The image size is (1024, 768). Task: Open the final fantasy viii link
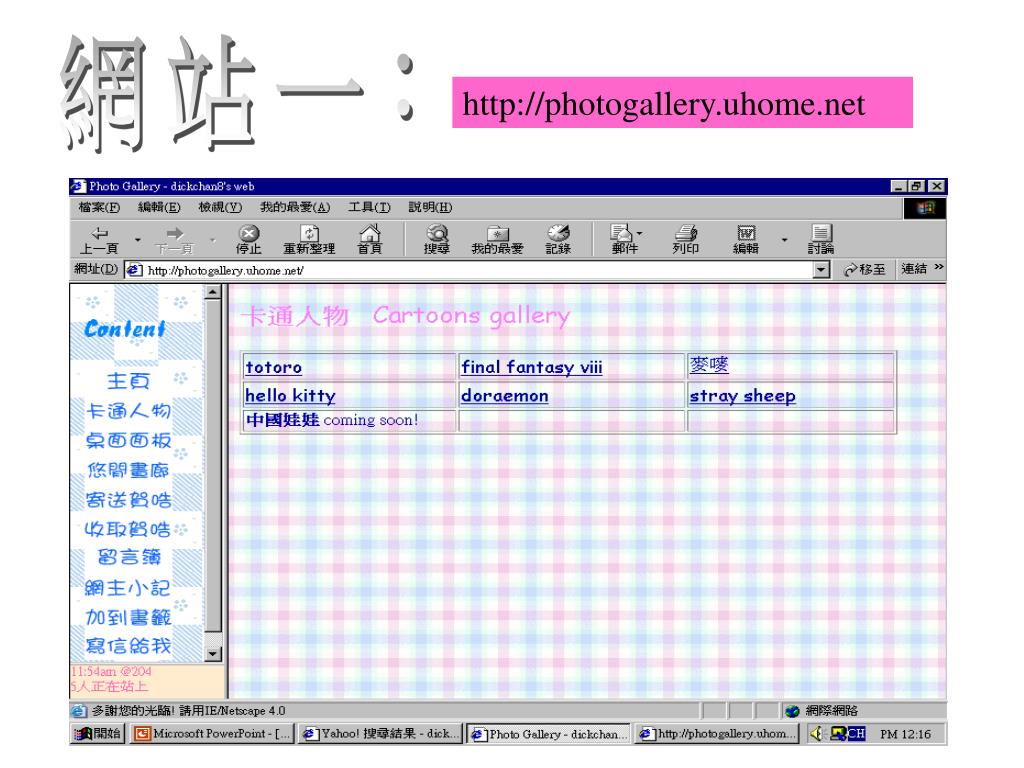click(x=532, y=368)
